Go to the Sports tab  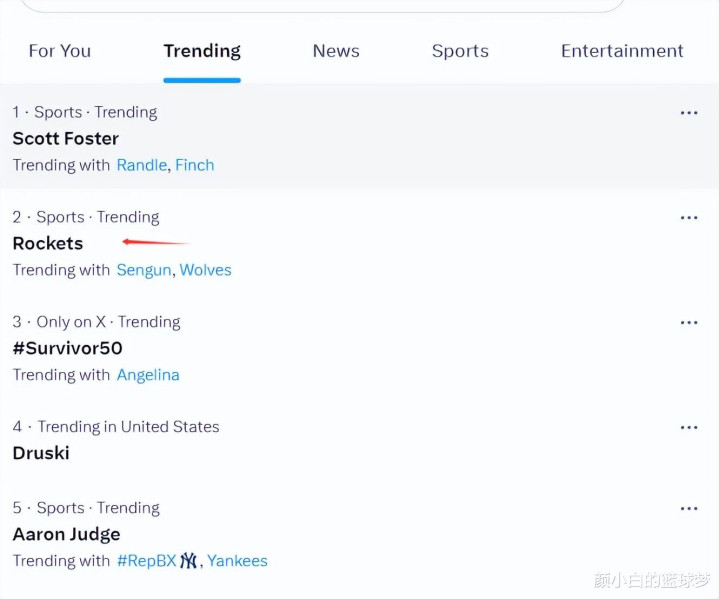point(460,51)
